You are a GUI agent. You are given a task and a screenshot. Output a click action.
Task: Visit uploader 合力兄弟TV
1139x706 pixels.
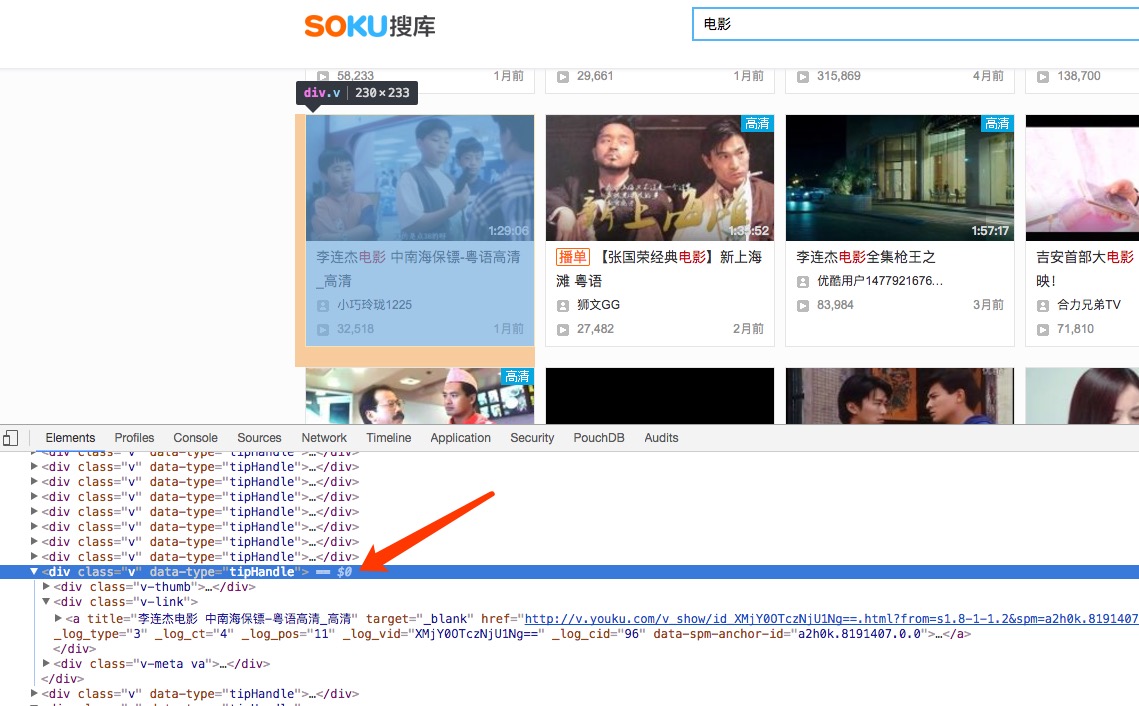point(1088,305)
